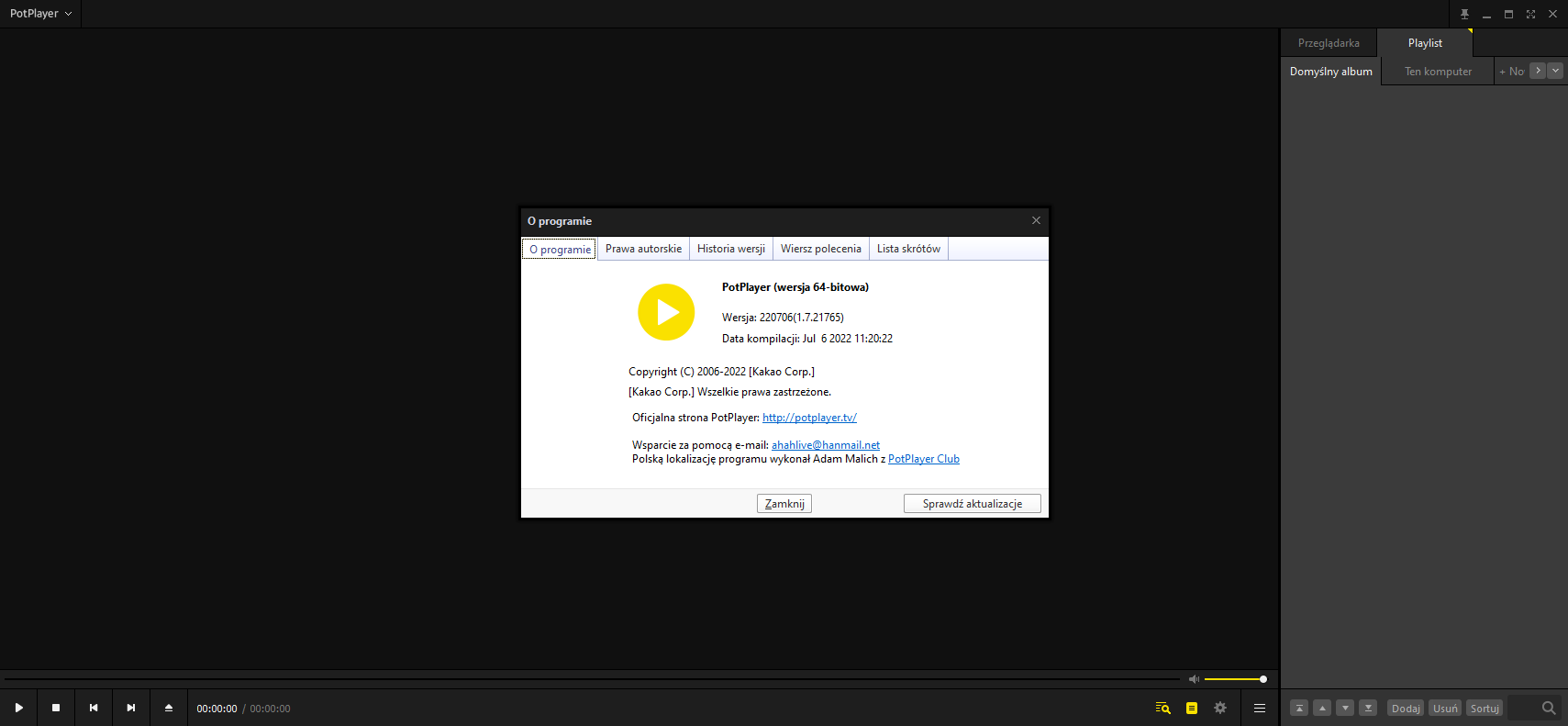This screenshot has width=1568, height=726.
Task: Switch to the Wiersz polecenia tab
Action: pyautogui.click(x=821, y=249)
